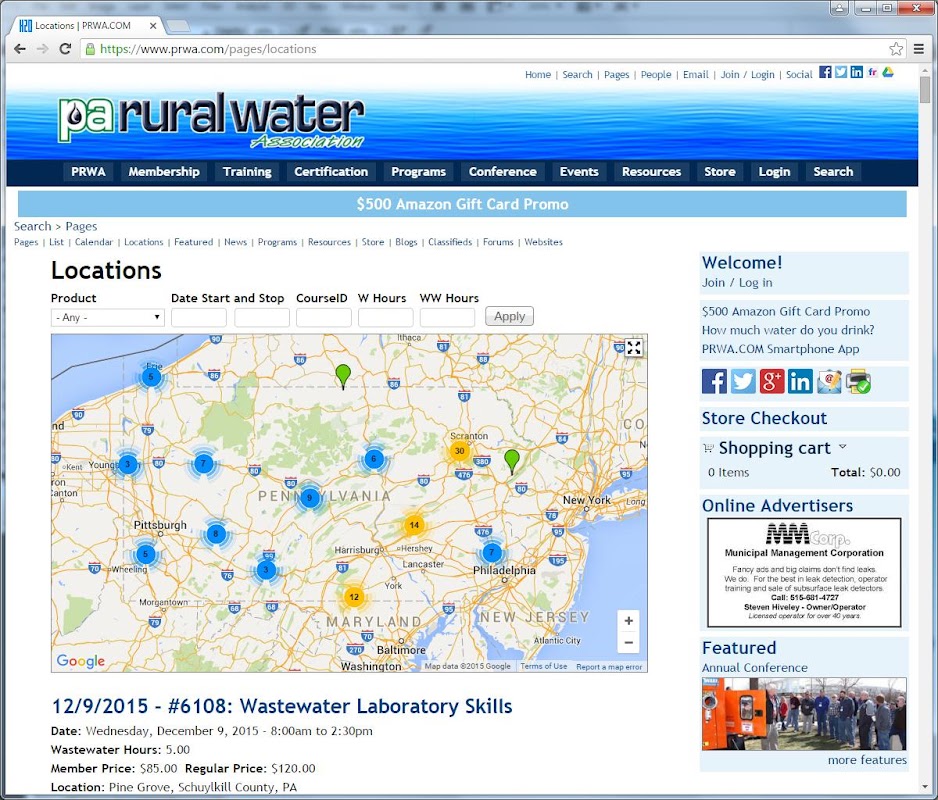Click the blue cluster marker labeled 8
This screenshot has width=938, height=800.
216,533
